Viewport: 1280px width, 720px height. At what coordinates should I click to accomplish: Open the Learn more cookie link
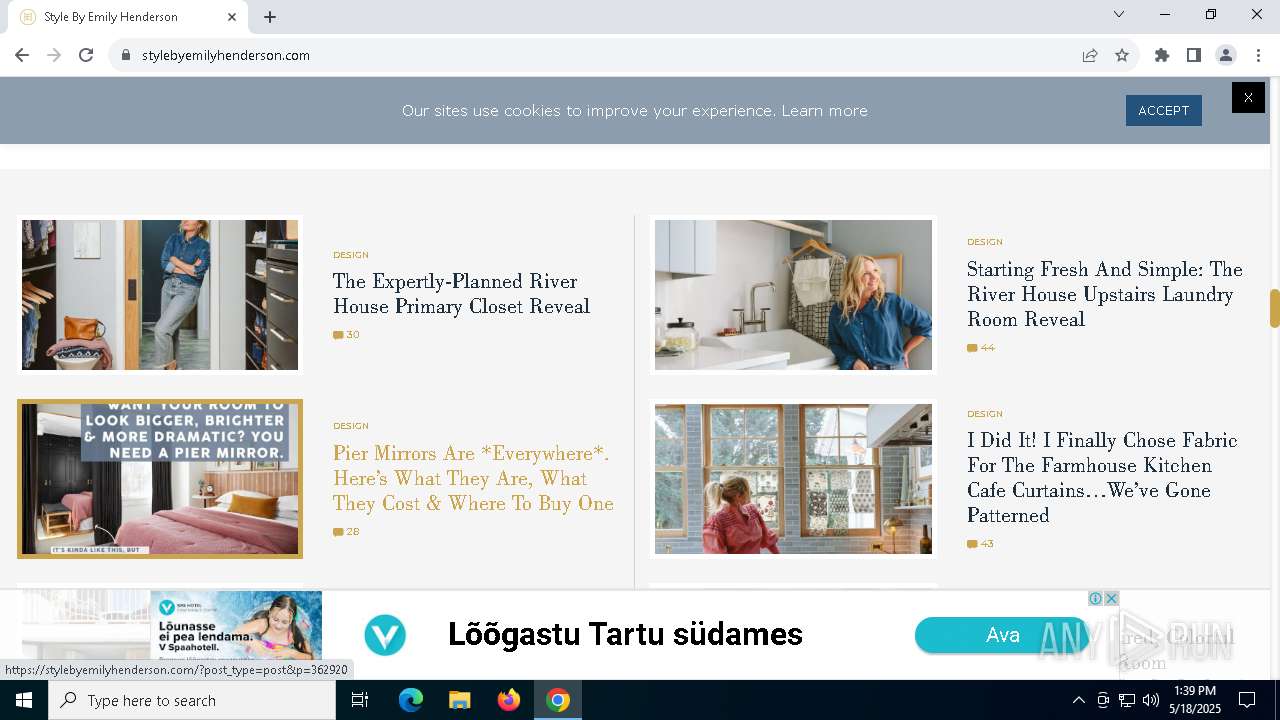[x=824, y=111]
